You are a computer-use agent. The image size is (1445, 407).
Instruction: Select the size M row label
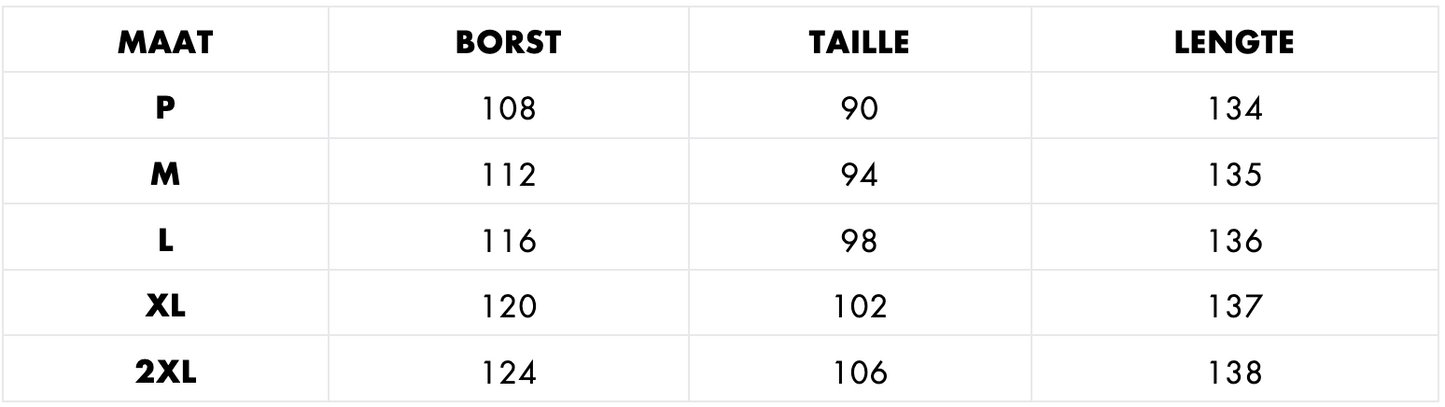166,175
